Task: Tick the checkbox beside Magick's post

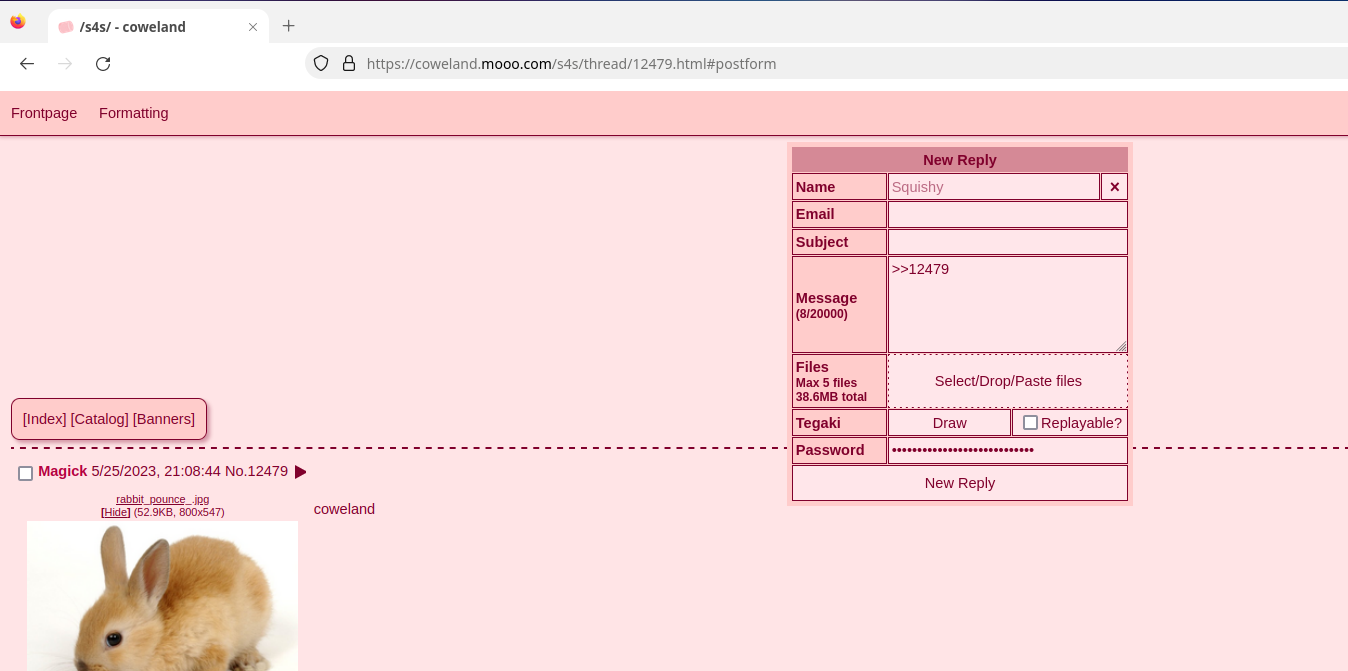Action: click(26, 473)
